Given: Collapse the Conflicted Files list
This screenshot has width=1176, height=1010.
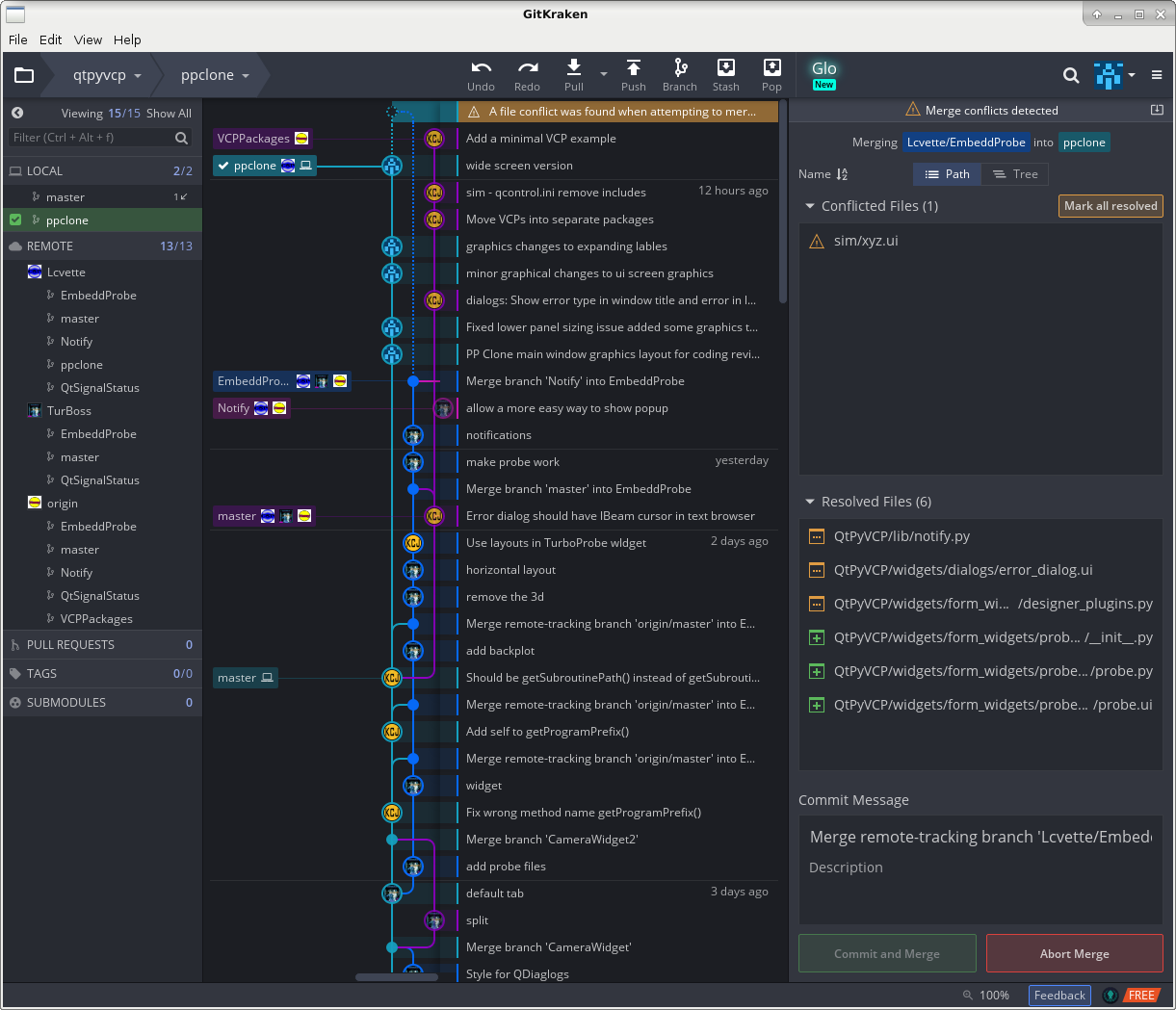Looking at the screenshot, I should [x=810, y=206].
